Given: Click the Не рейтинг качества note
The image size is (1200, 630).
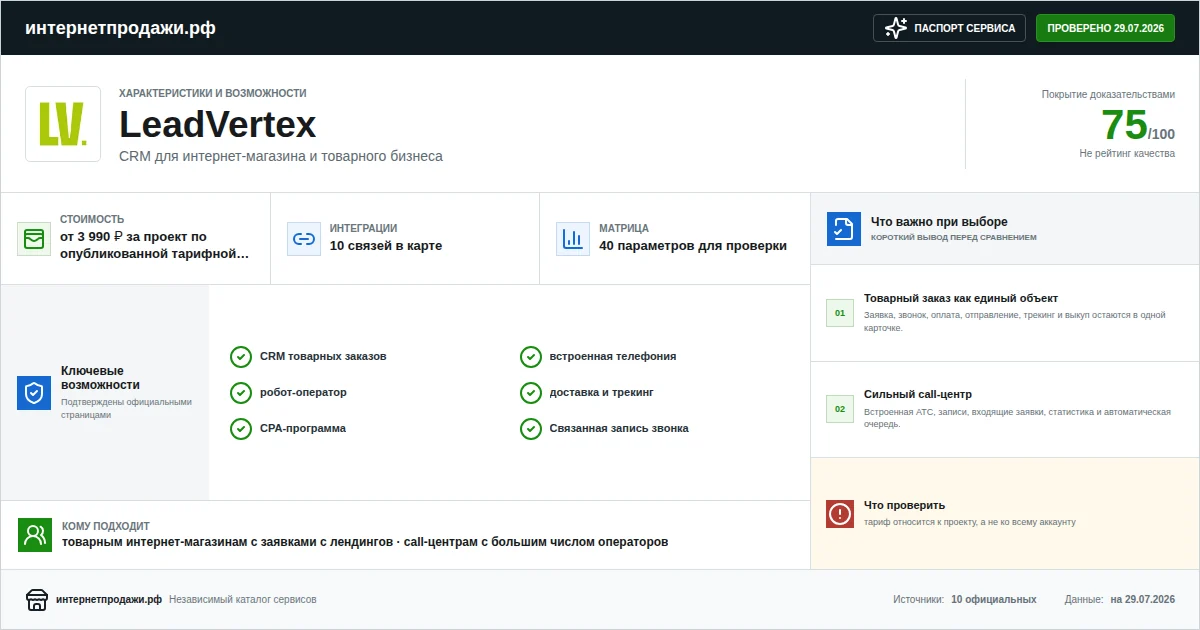Looking at the screenshot, I should (x=1127, y=154).
